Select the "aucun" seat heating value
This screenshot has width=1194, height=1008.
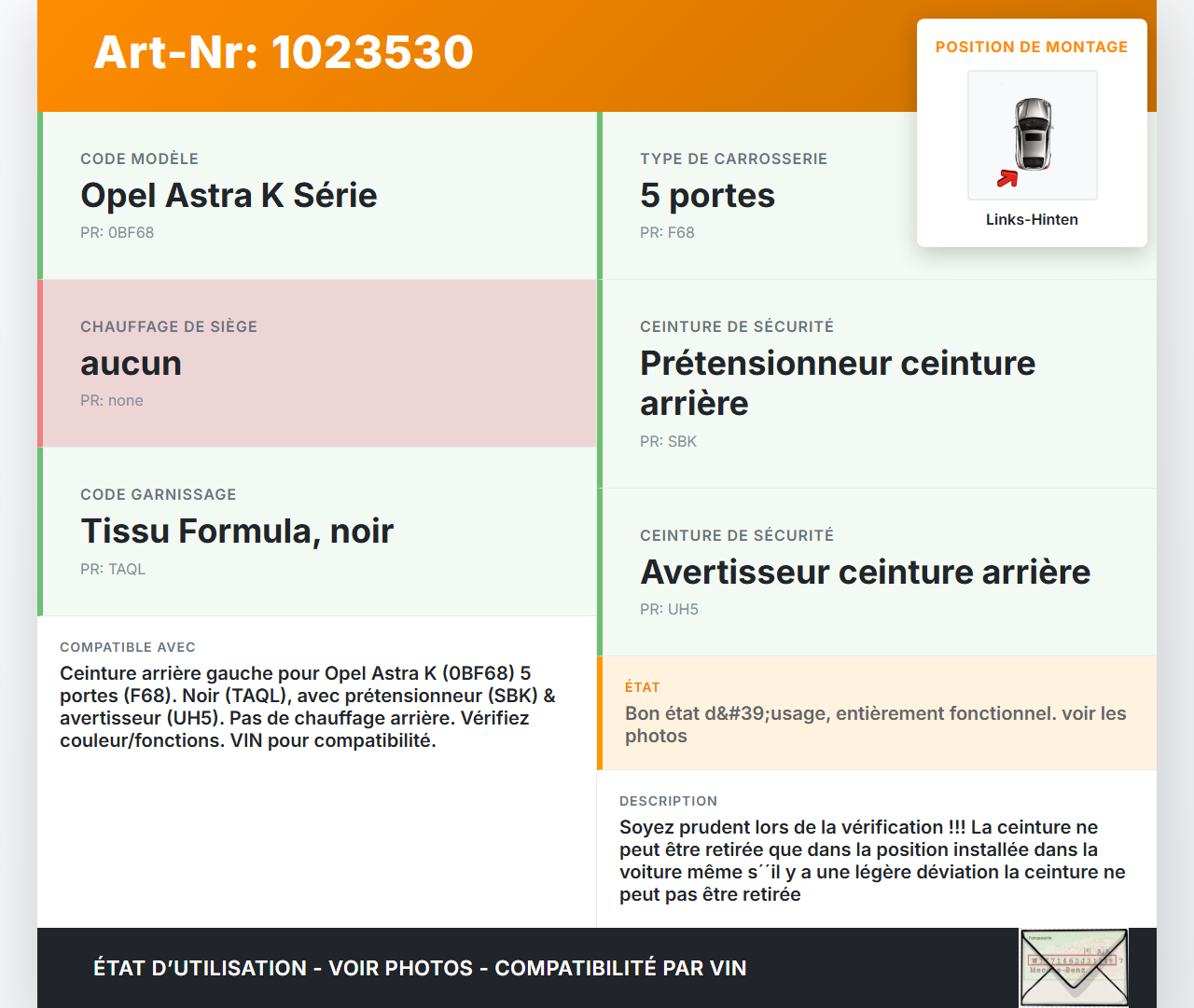pyautogui.click(x=131, y=363)
